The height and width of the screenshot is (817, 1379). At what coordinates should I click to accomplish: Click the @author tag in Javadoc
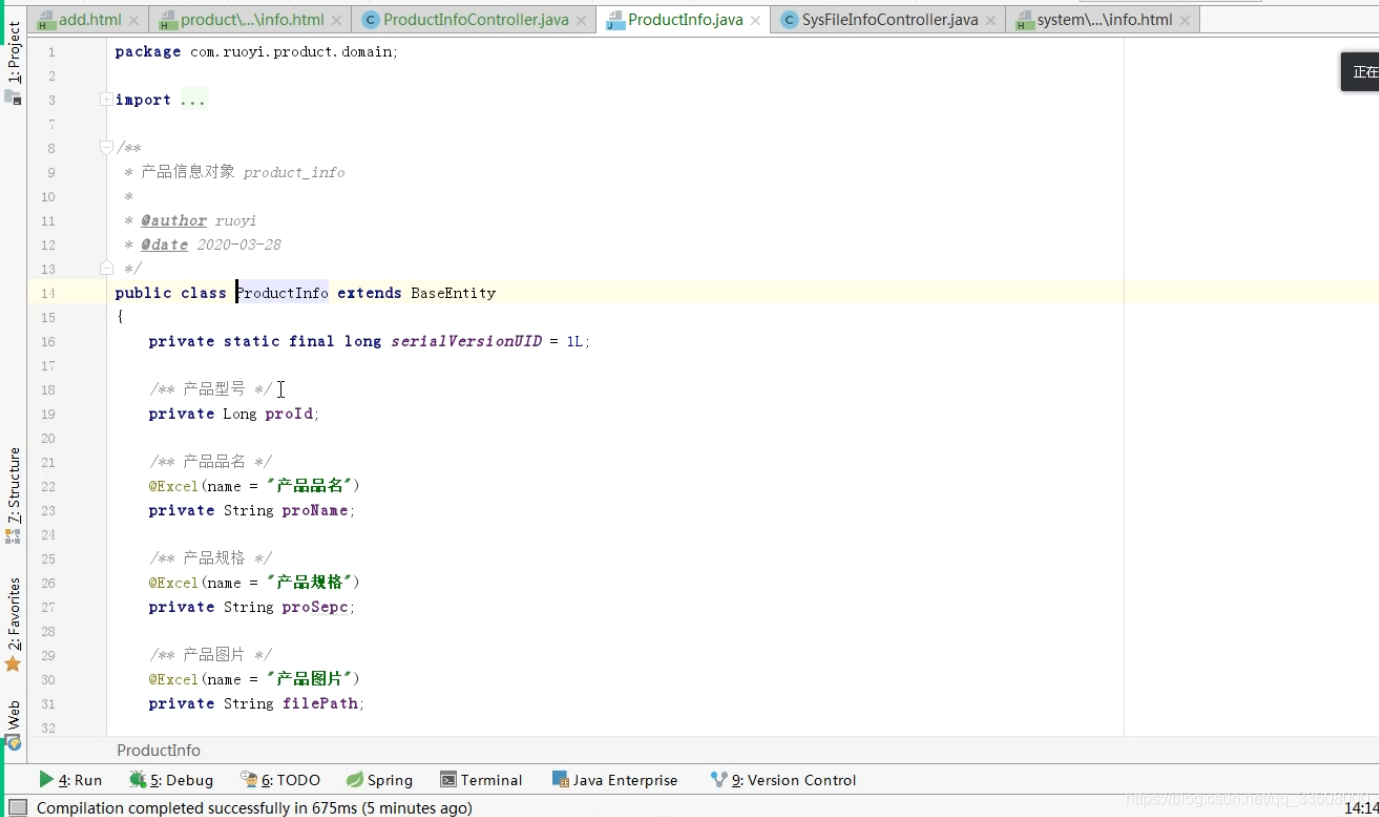pos(174,221)
